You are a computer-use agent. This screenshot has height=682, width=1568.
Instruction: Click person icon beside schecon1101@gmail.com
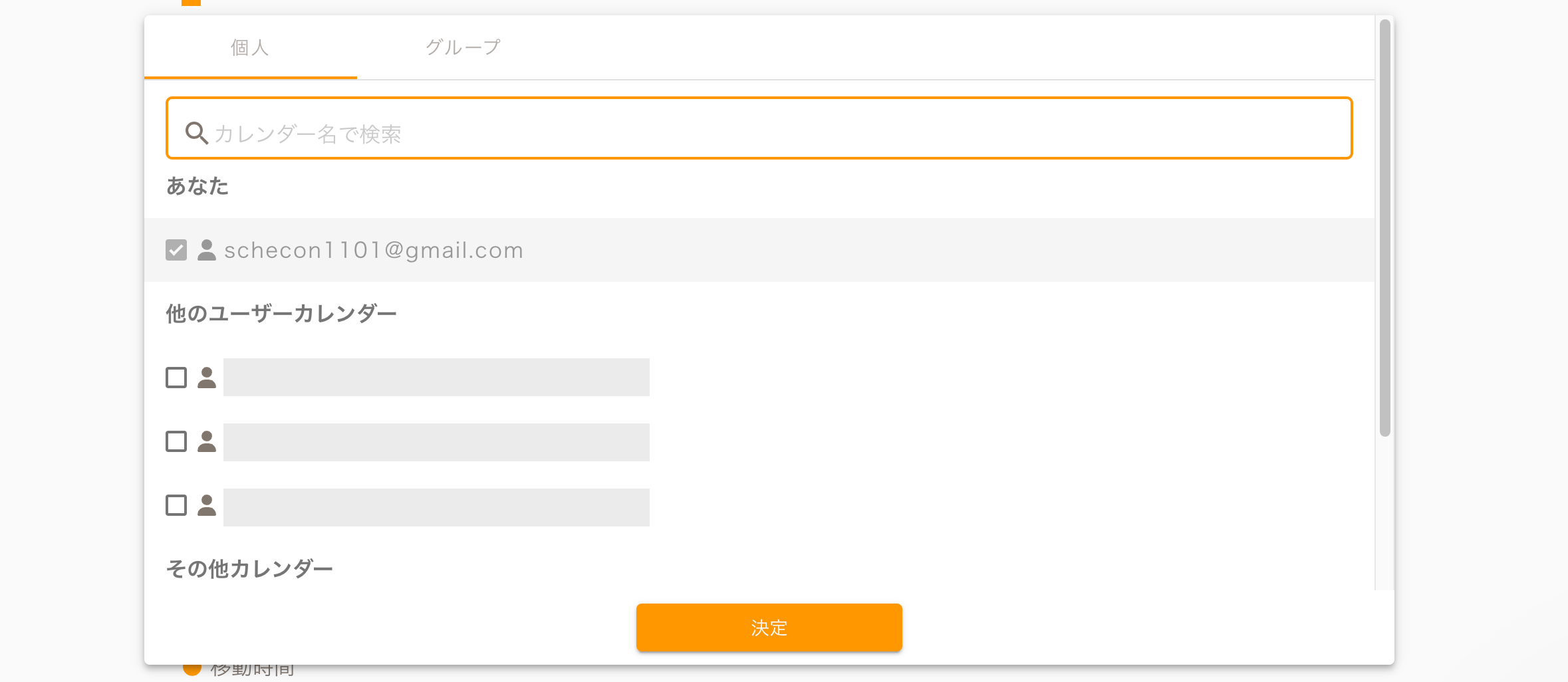click(207, 250)
